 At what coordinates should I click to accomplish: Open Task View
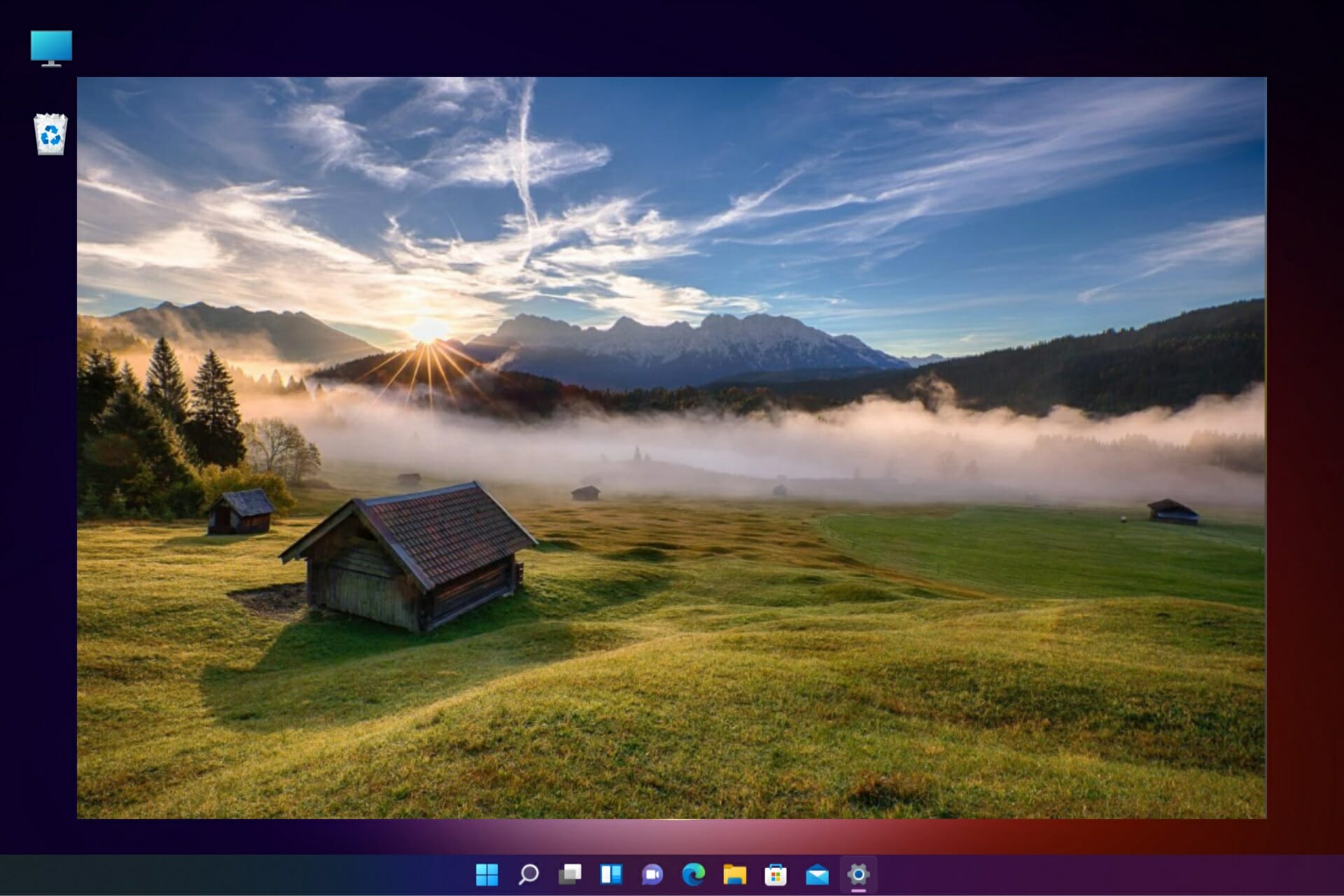[571, 875]
